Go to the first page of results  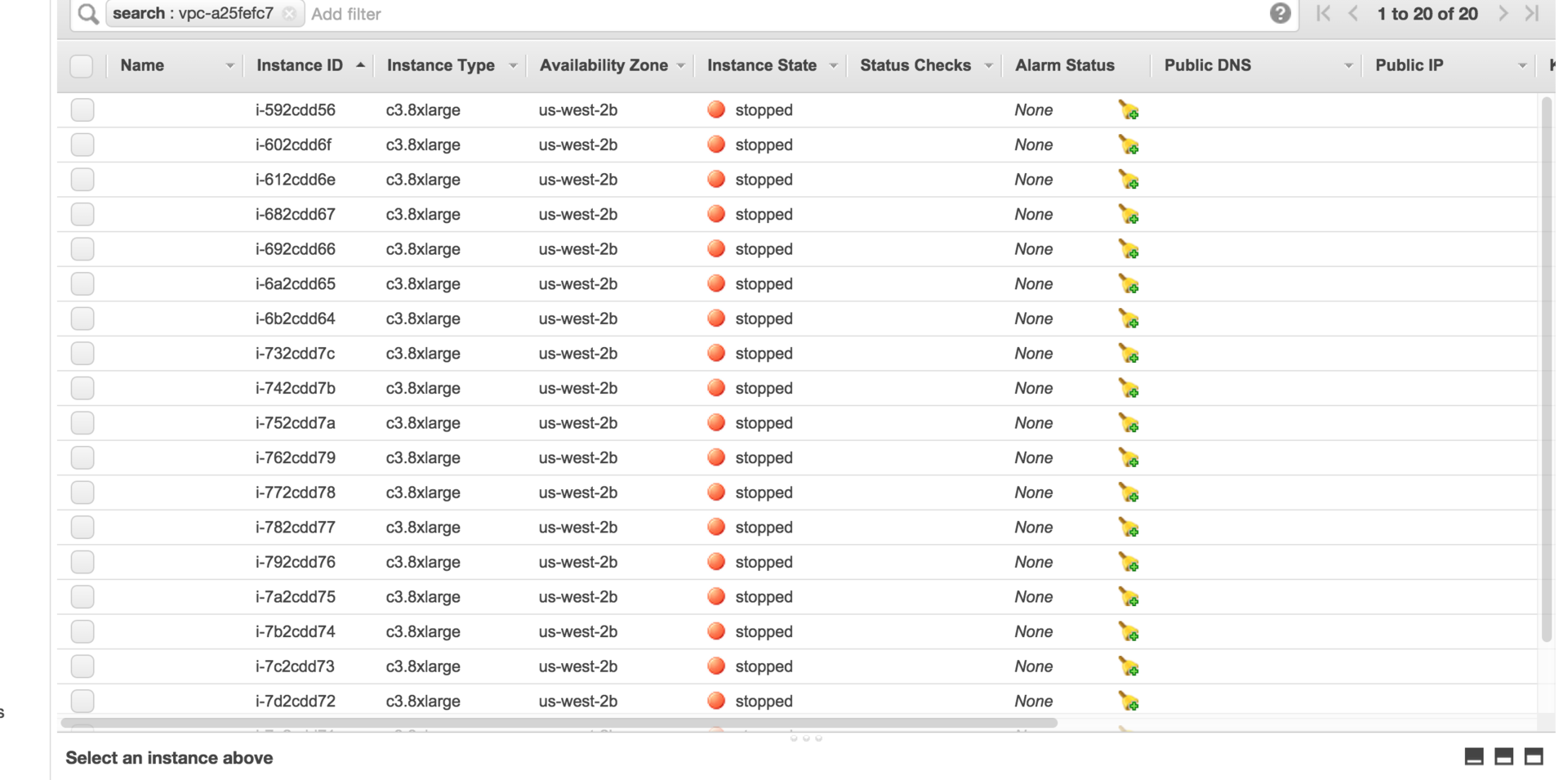[1323, 13]
